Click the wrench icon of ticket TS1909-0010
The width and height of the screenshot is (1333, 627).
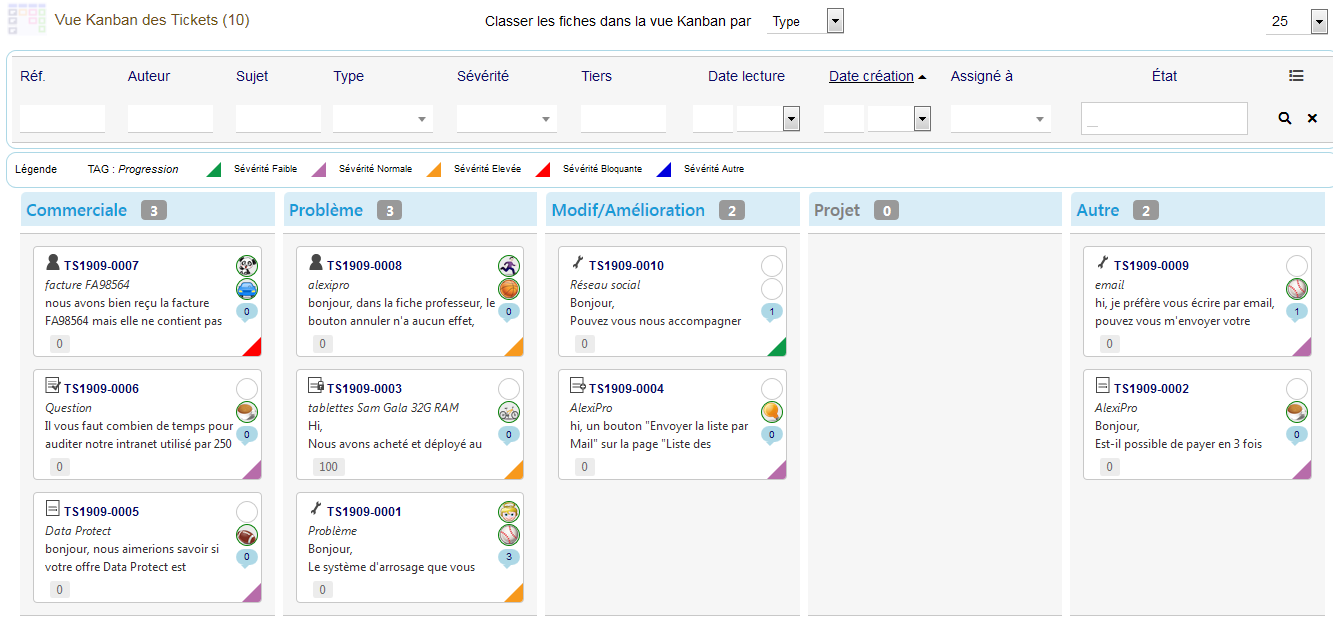(x=577, y=263)
